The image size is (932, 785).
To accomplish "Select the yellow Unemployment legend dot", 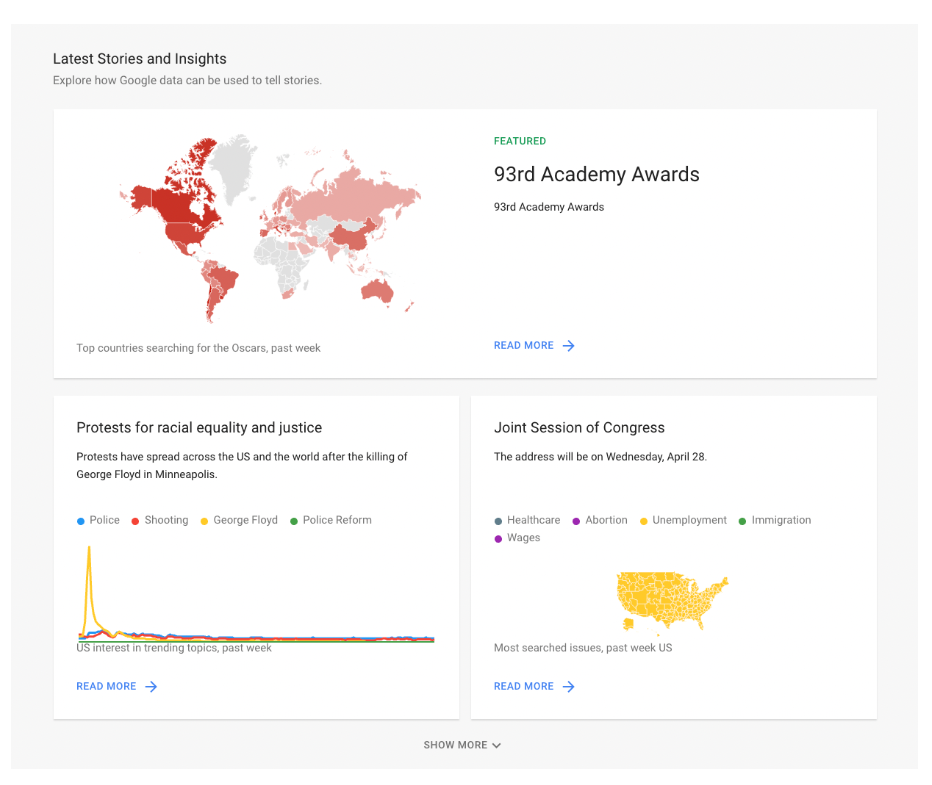I will point(643,521).
